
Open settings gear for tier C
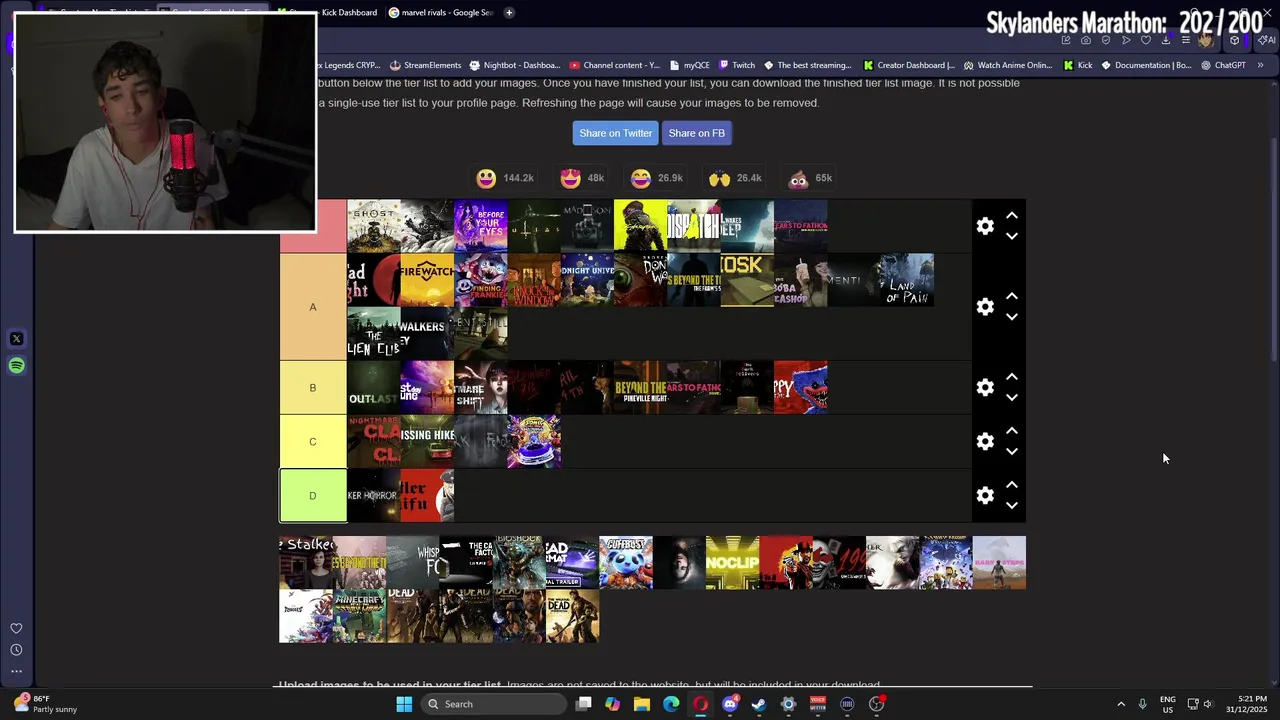tap(985, 441)
